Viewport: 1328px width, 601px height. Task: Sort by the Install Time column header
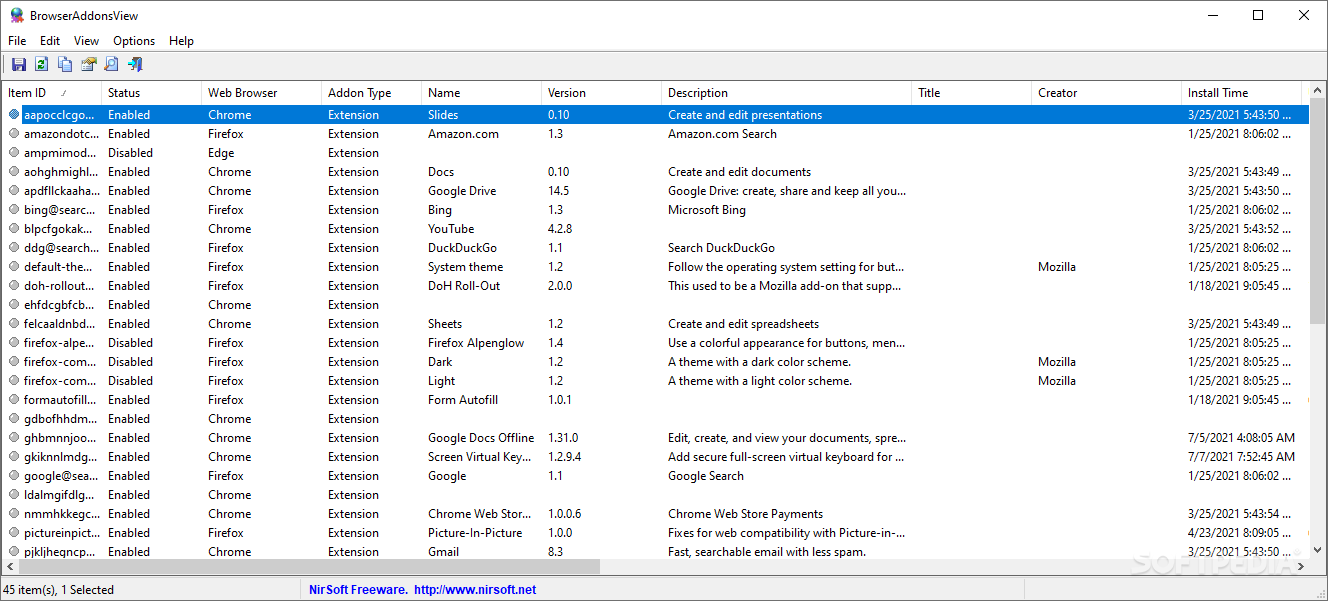[x=1241, y=93]
